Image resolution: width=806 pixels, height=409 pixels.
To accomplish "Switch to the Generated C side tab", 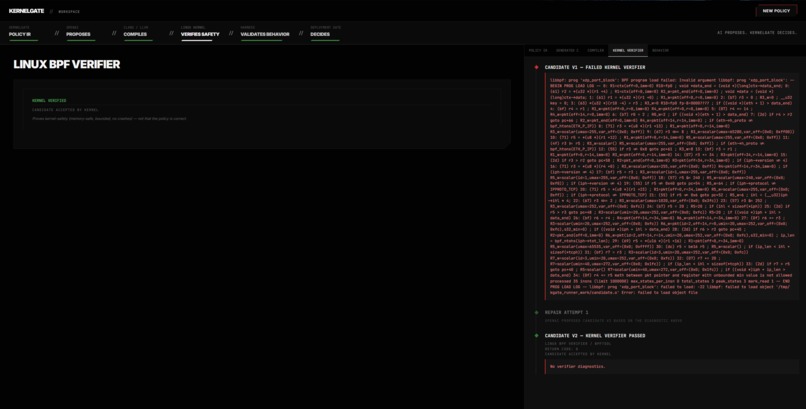I will [x=567, y=50].
